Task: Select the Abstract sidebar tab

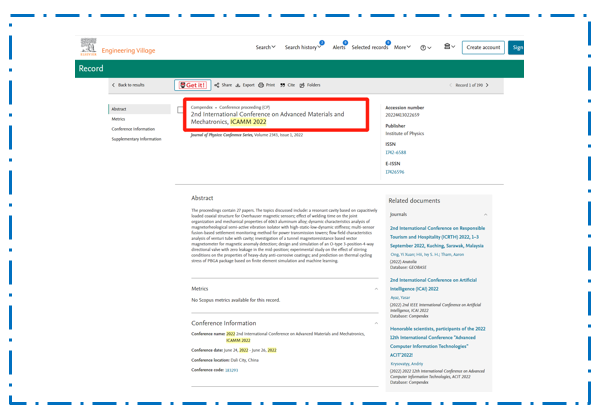Action: [139, 109]
